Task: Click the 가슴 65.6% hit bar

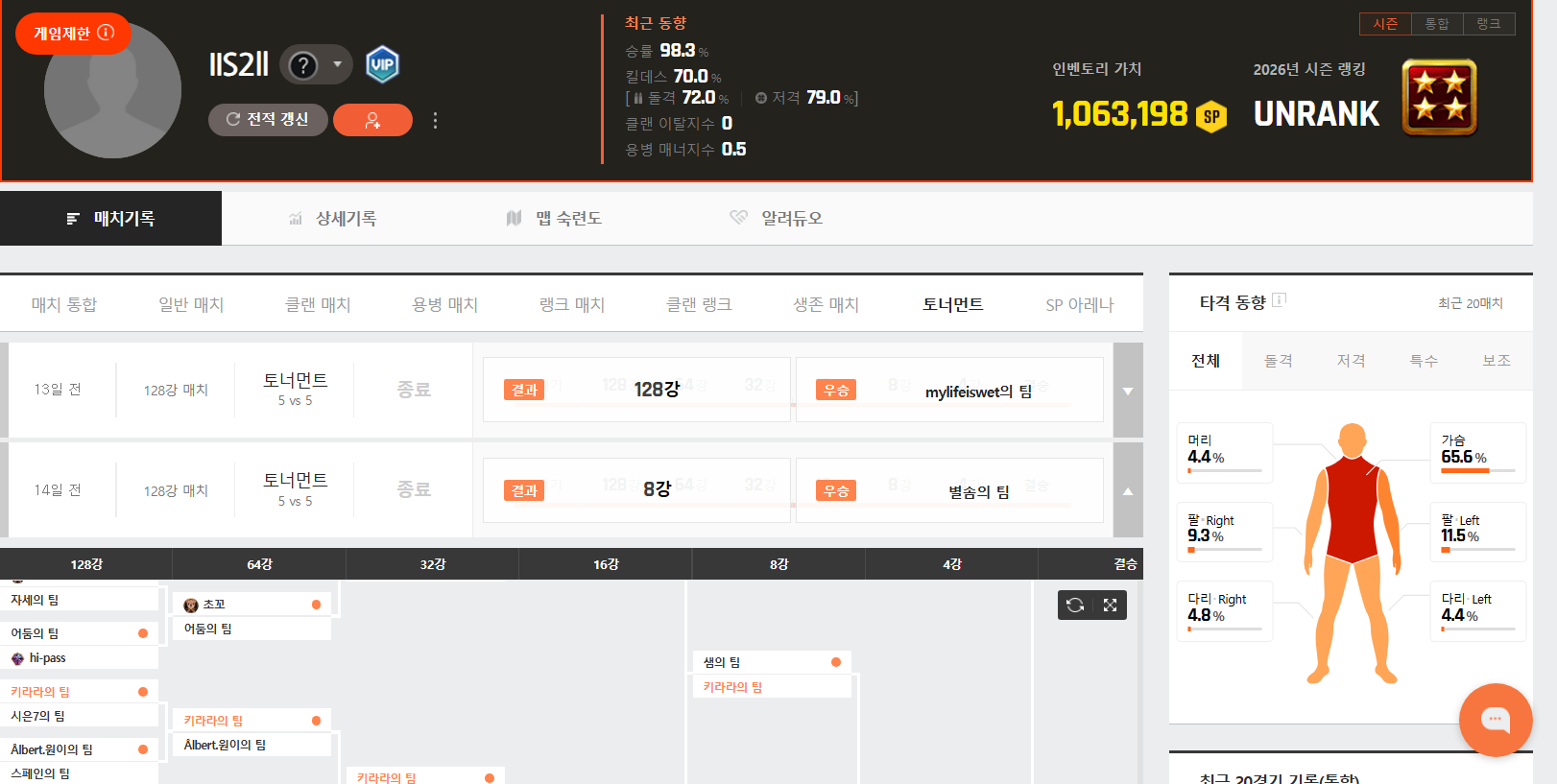Action: point(1477,471)
